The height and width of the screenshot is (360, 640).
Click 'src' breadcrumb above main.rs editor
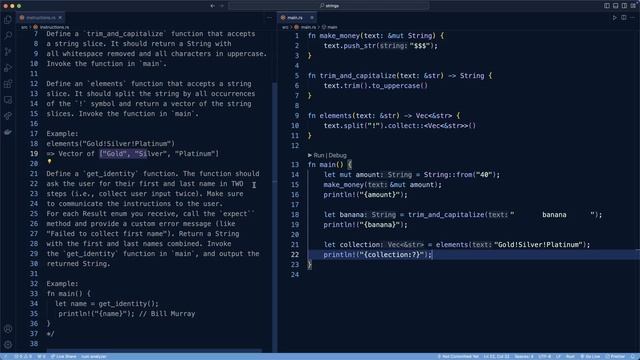click(x=285, y=27)
